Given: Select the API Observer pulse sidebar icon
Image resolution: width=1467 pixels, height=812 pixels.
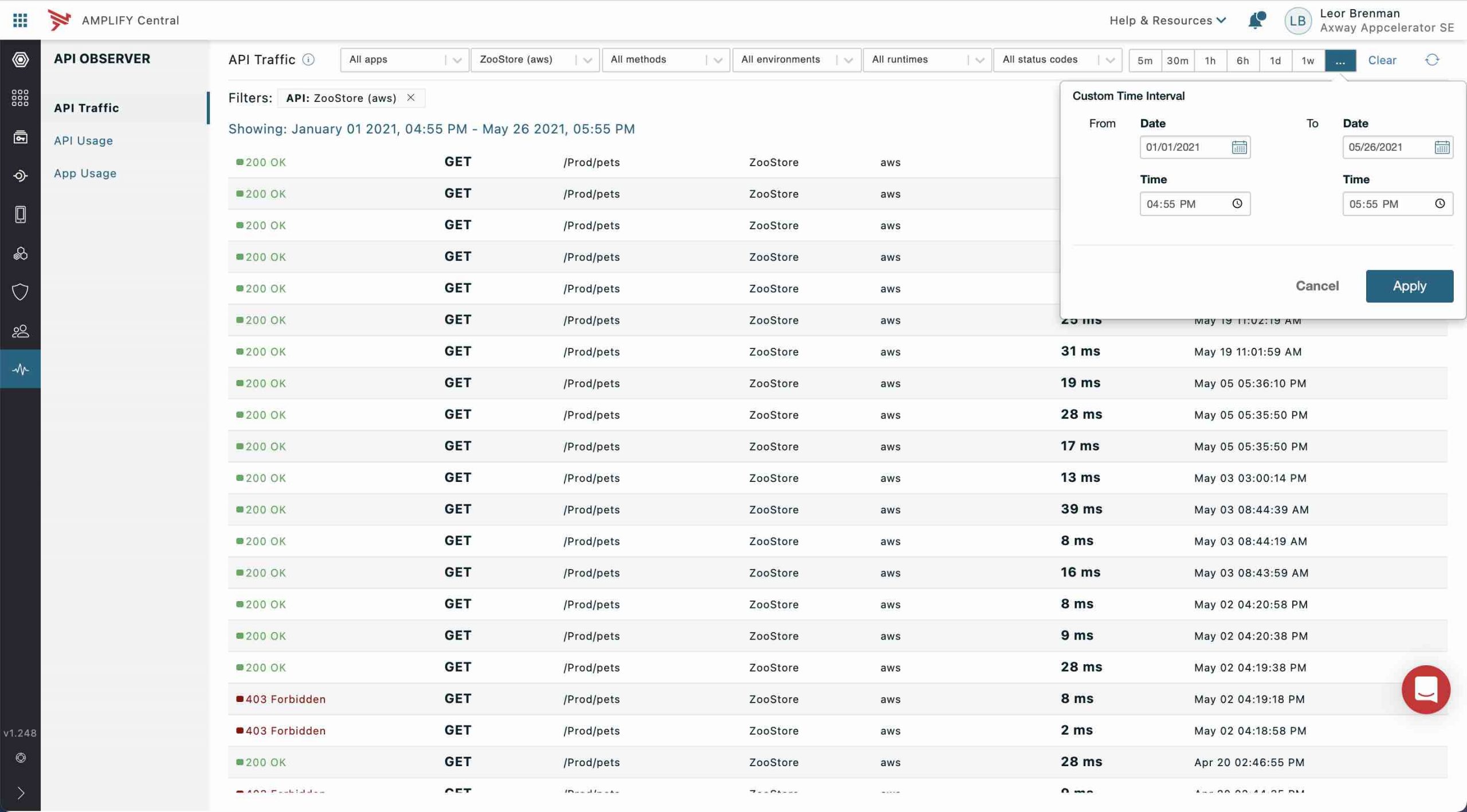Looking at the screenshot, I should (x=20, y=369).
